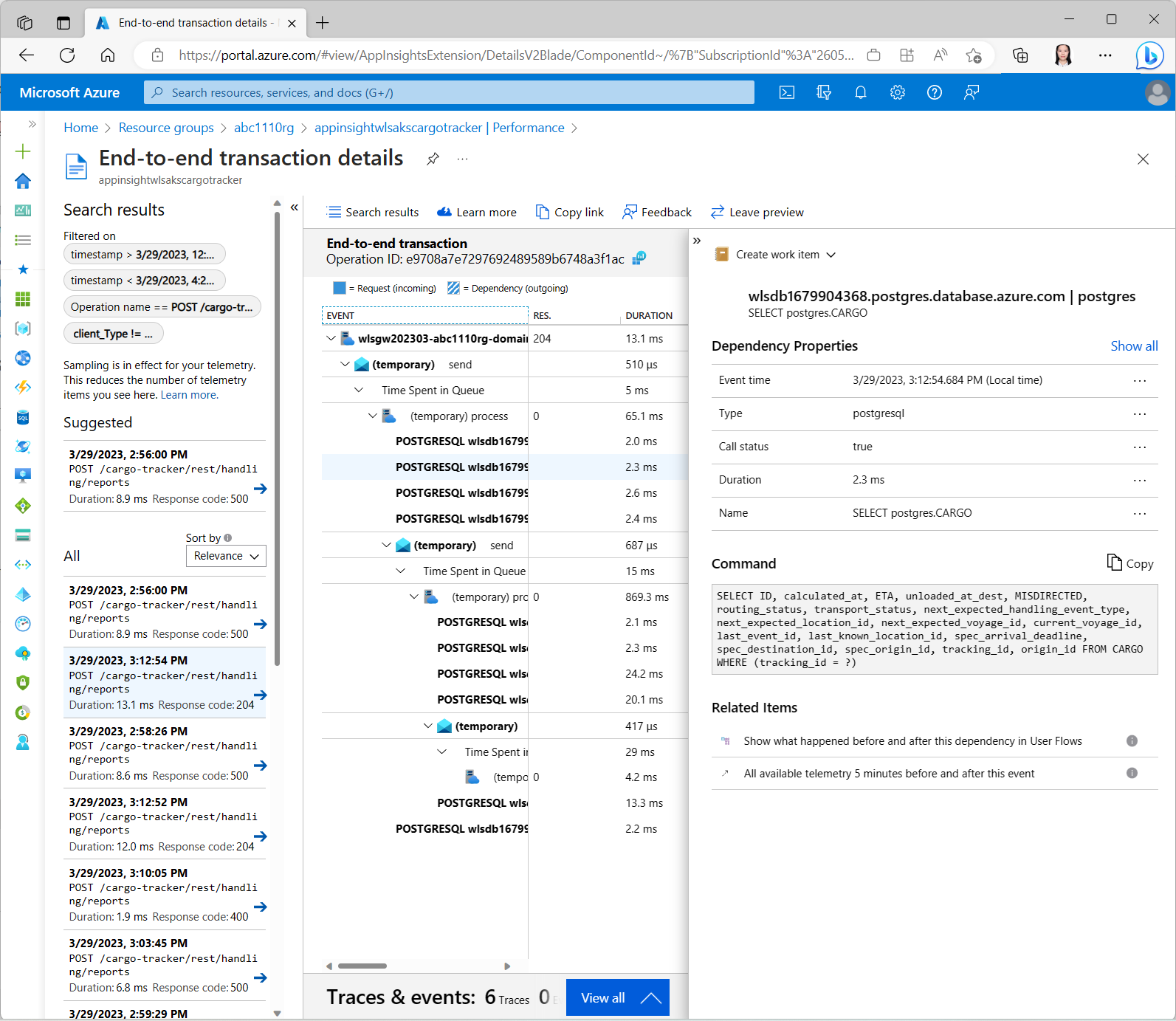Show User Flows before and after dependency

[912, 741]
